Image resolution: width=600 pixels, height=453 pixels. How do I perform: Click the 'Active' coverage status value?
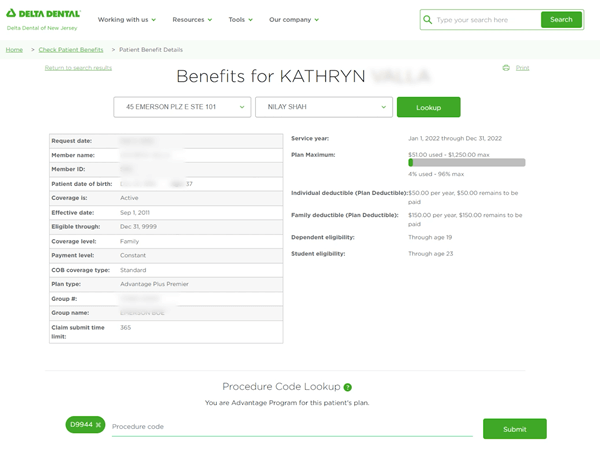(129, 198)
